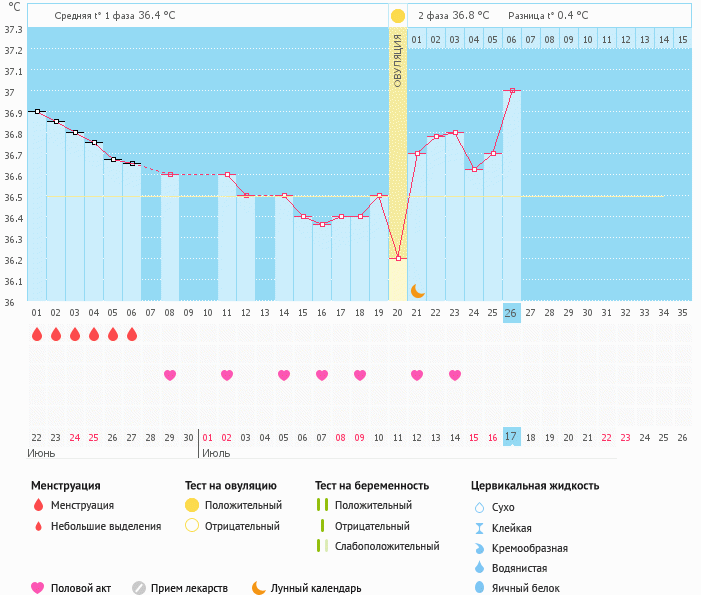Click the 'Клейкая' cervical fluid icon
The image size is (701, 595).
coord(479,528)
